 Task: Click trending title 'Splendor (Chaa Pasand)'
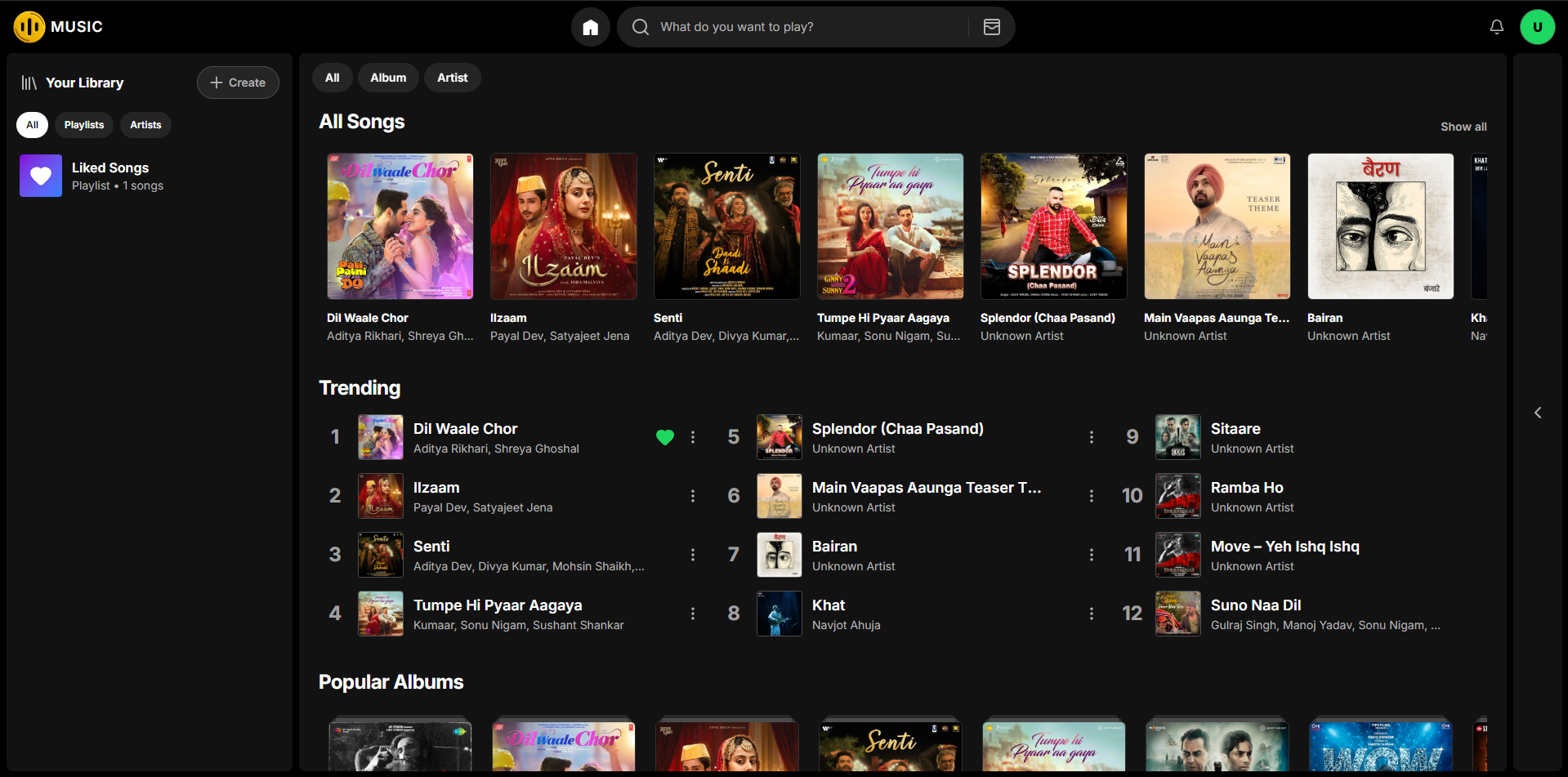(898, 429)
